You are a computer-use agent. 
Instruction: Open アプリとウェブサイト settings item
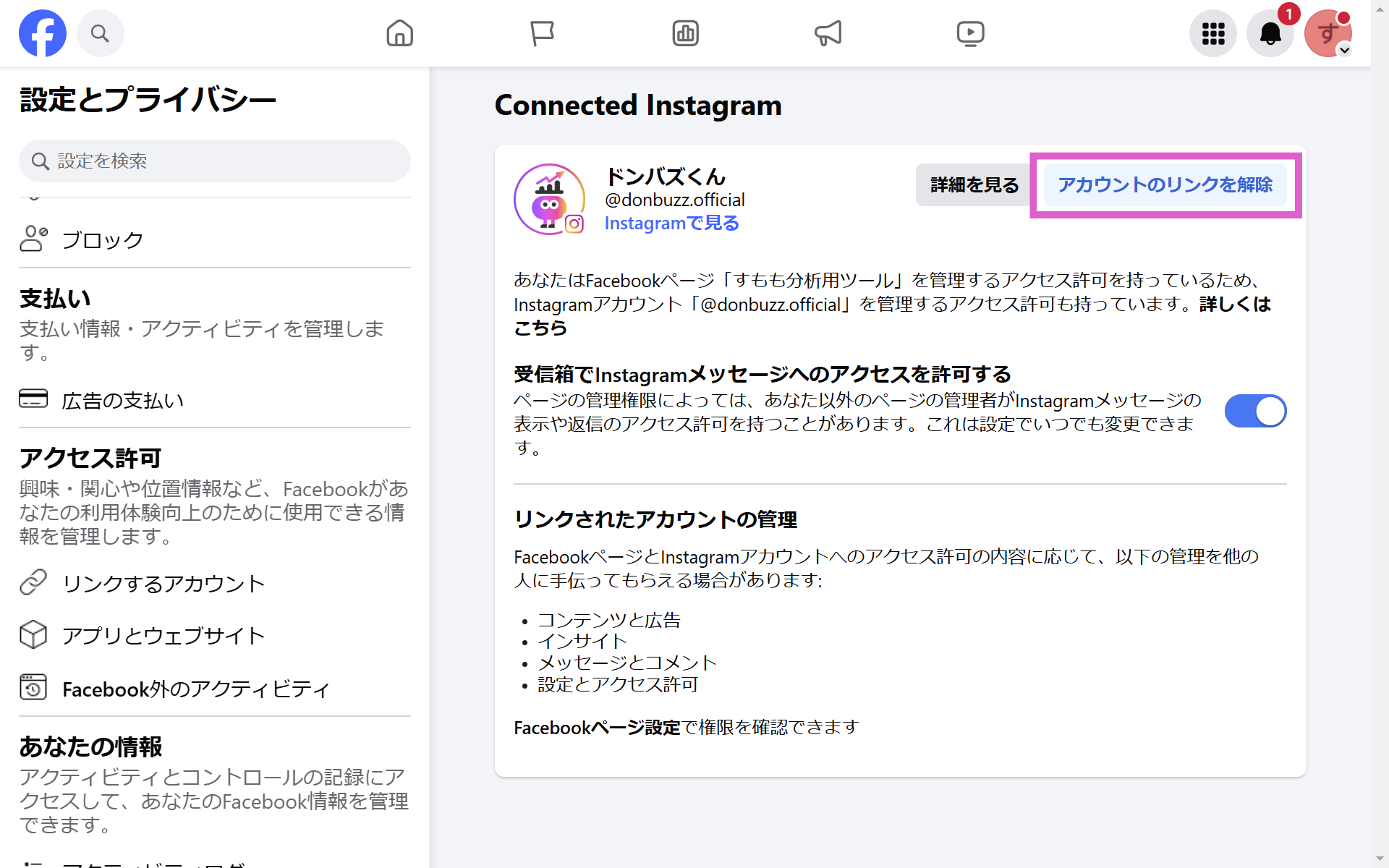[x=163, y=635]
